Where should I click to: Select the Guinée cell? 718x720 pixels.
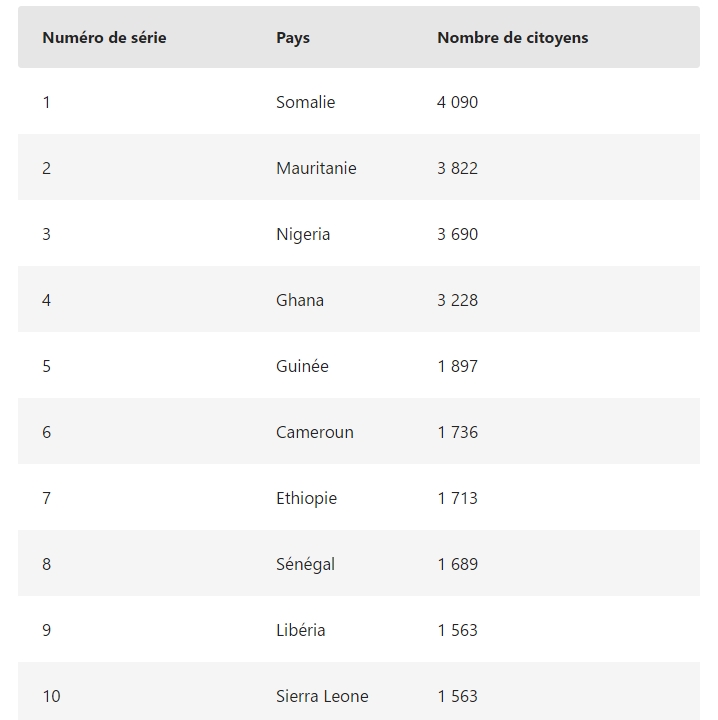[x=302, y=366]
